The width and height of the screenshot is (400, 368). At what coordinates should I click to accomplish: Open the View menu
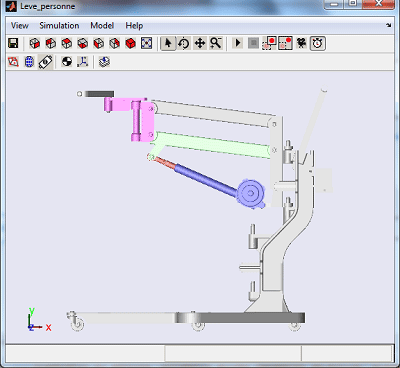pos(20,26)
